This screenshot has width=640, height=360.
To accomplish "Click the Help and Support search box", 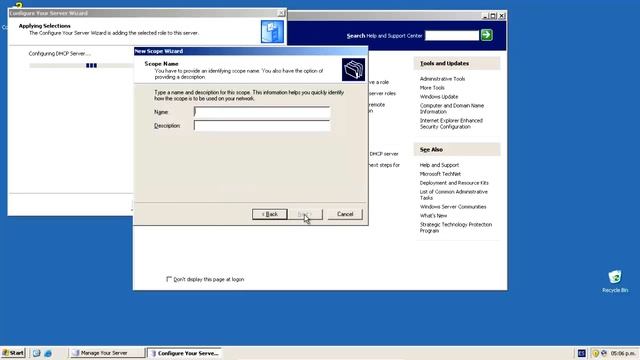I will (452, 36).
